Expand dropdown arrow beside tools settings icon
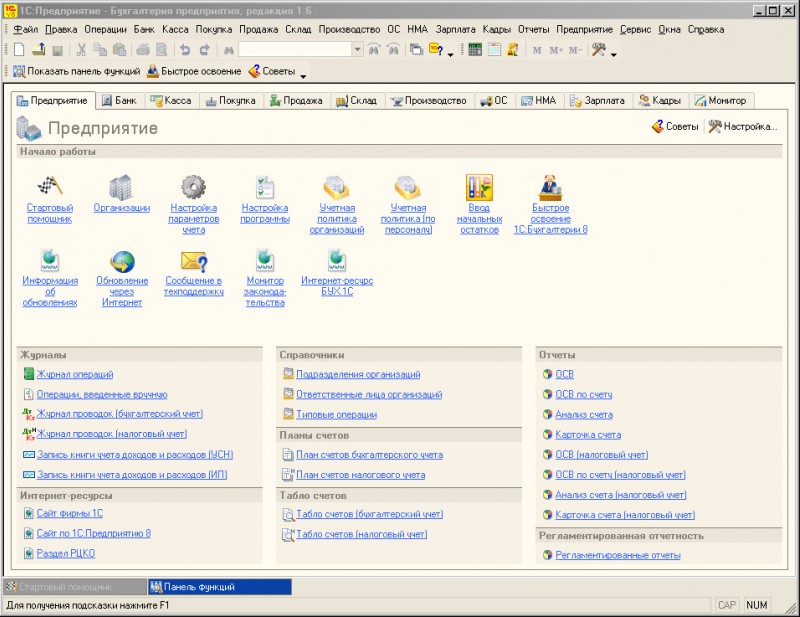 [614, 54]
